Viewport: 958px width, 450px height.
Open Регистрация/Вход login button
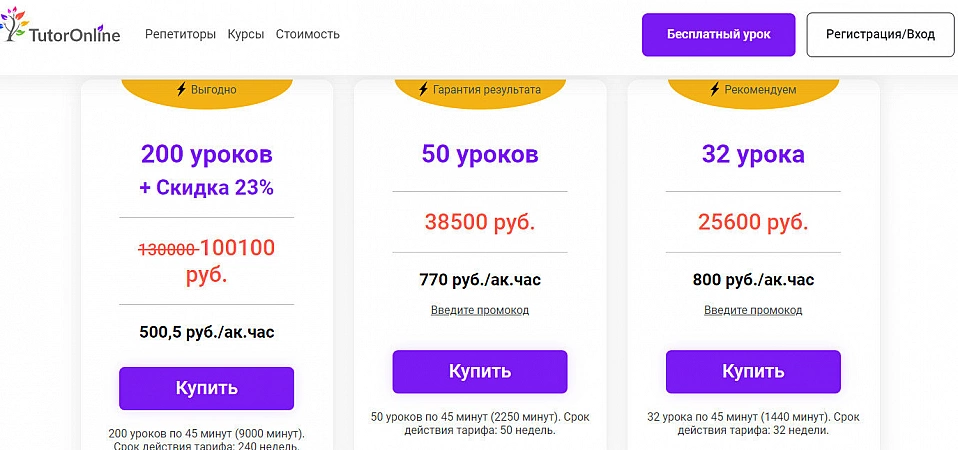point(880,35)
